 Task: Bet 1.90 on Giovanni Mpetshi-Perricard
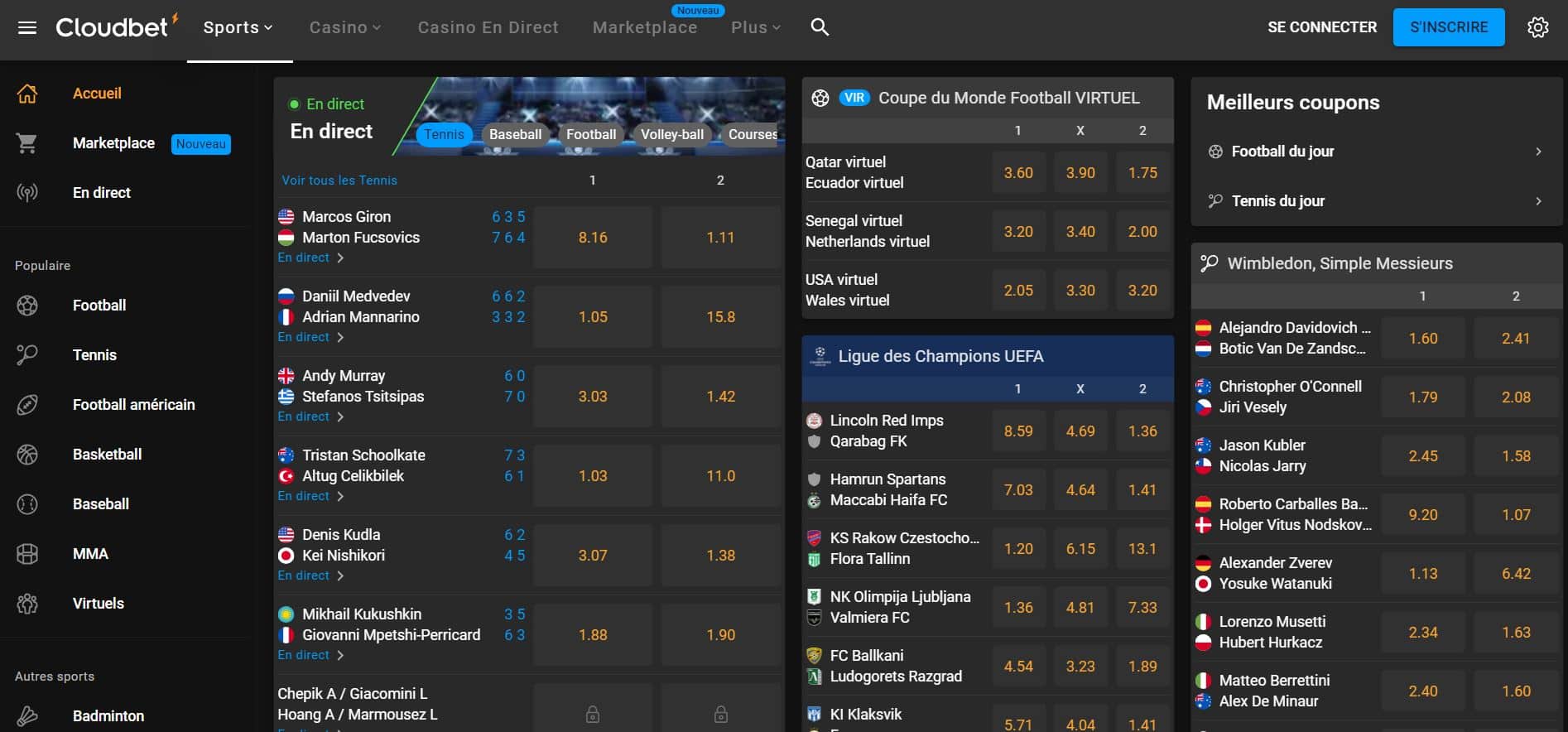pyautogui.click(x=721, y=634)
